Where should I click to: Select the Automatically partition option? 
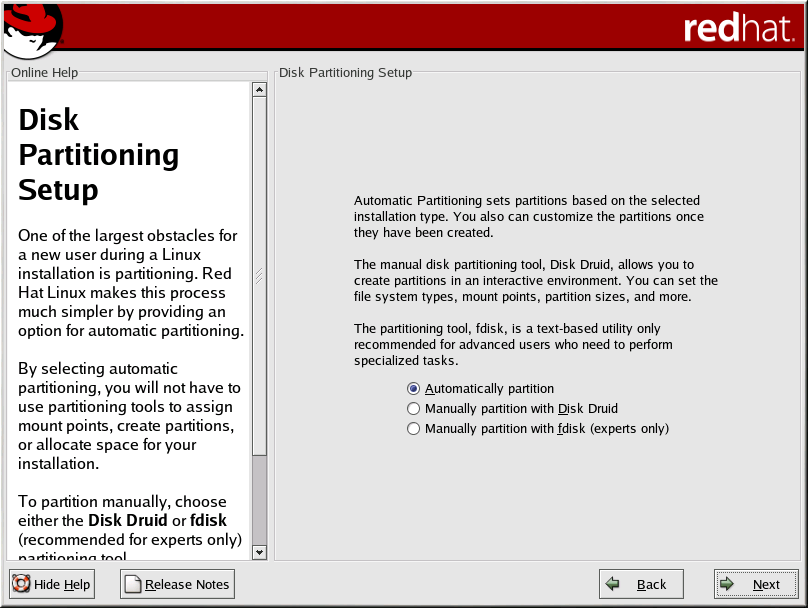point(414,389)
